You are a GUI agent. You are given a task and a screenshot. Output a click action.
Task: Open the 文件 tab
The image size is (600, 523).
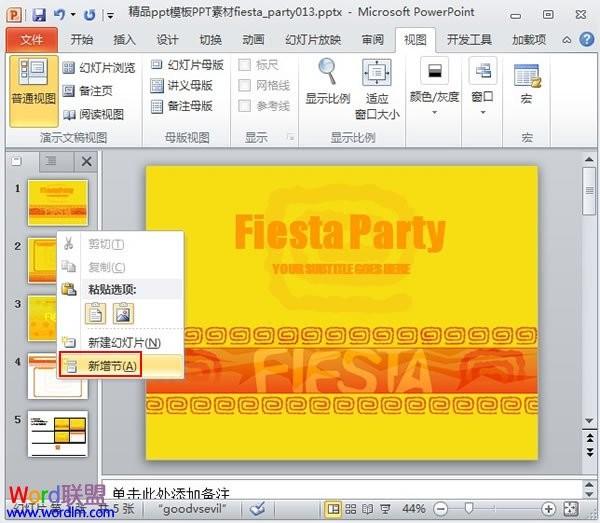click(32, 40)
